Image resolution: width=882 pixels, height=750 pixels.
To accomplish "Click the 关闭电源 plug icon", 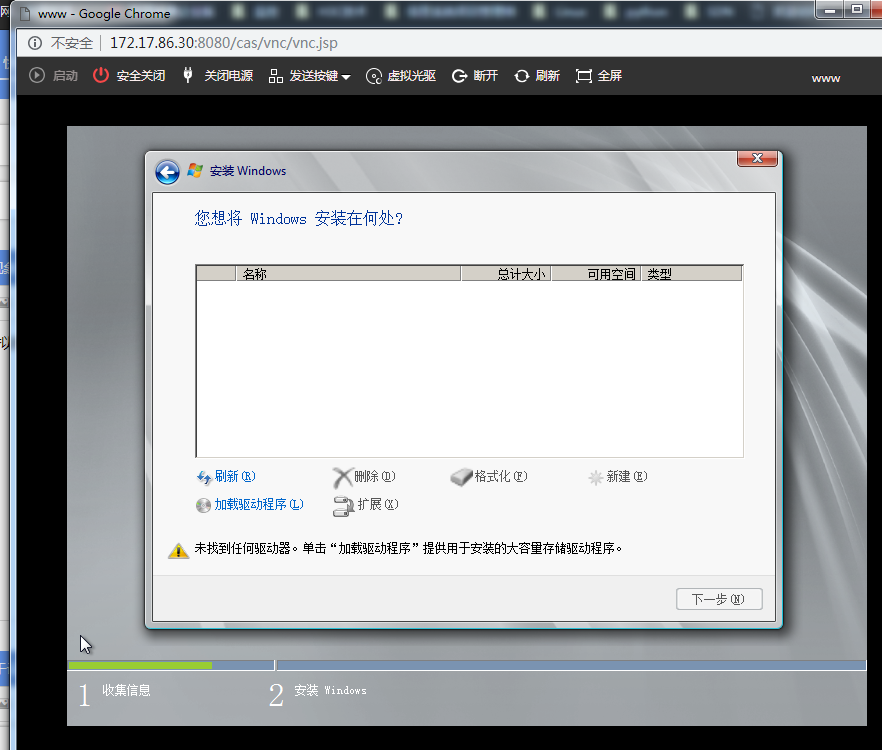I will coord(188,75).
